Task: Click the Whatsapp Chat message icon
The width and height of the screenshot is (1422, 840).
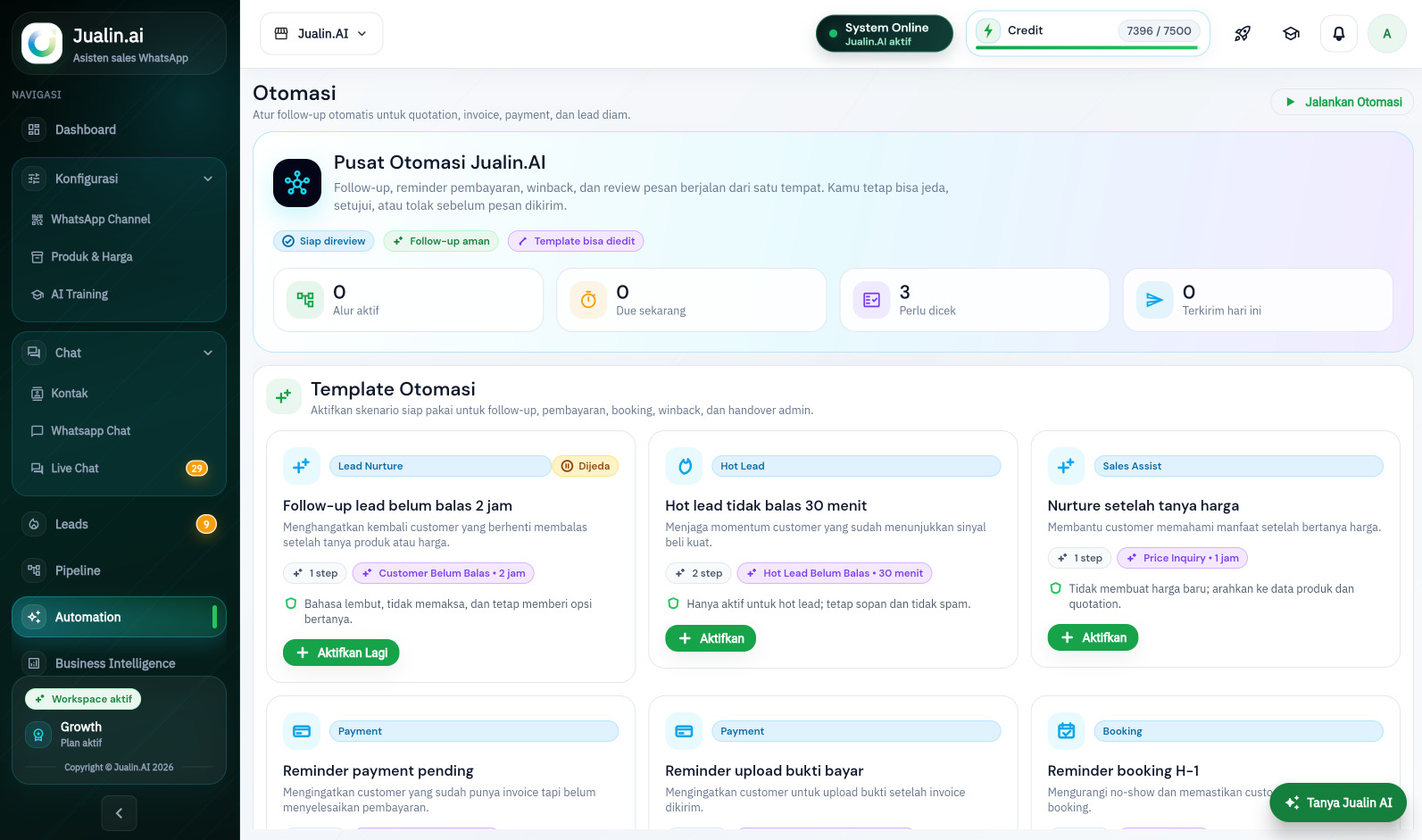Action: [x=37, y=431]
